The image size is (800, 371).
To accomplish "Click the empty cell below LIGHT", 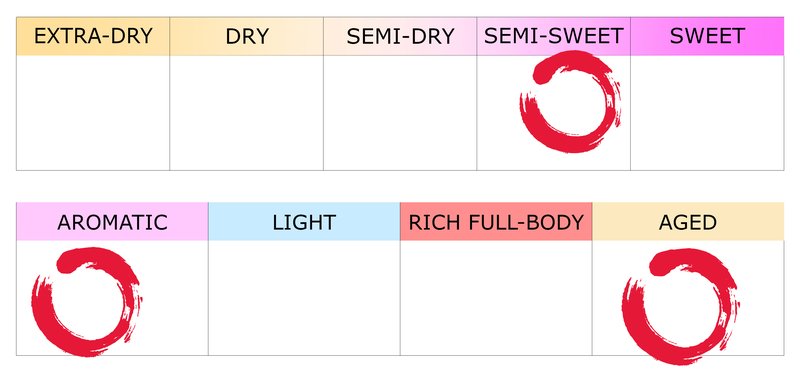I will pyautogui.click(x=304, y=298).
